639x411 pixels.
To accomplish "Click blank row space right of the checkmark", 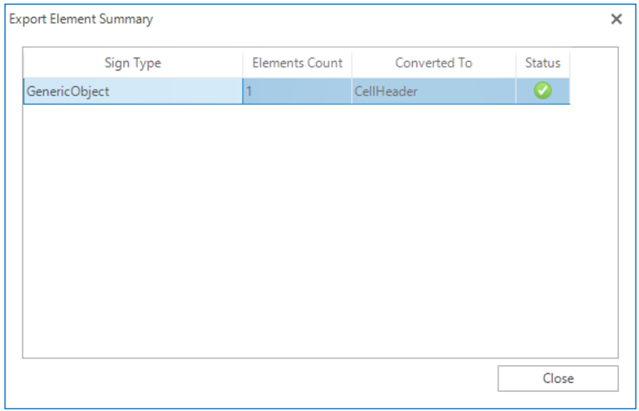I will click(x=593, y=91).
